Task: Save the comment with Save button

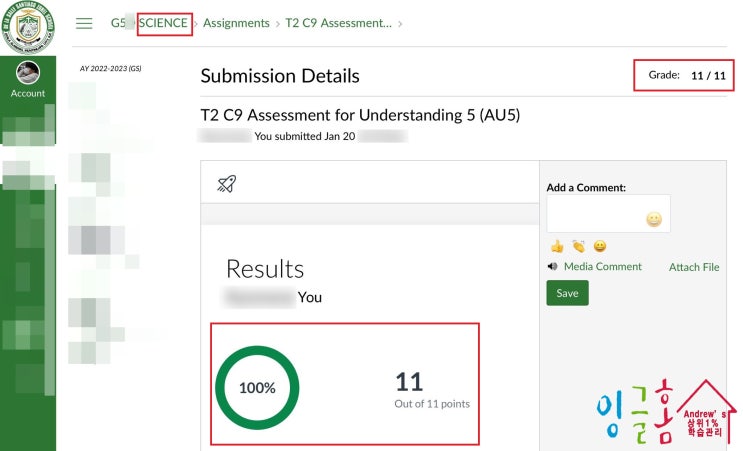Action: pos(567,293)
